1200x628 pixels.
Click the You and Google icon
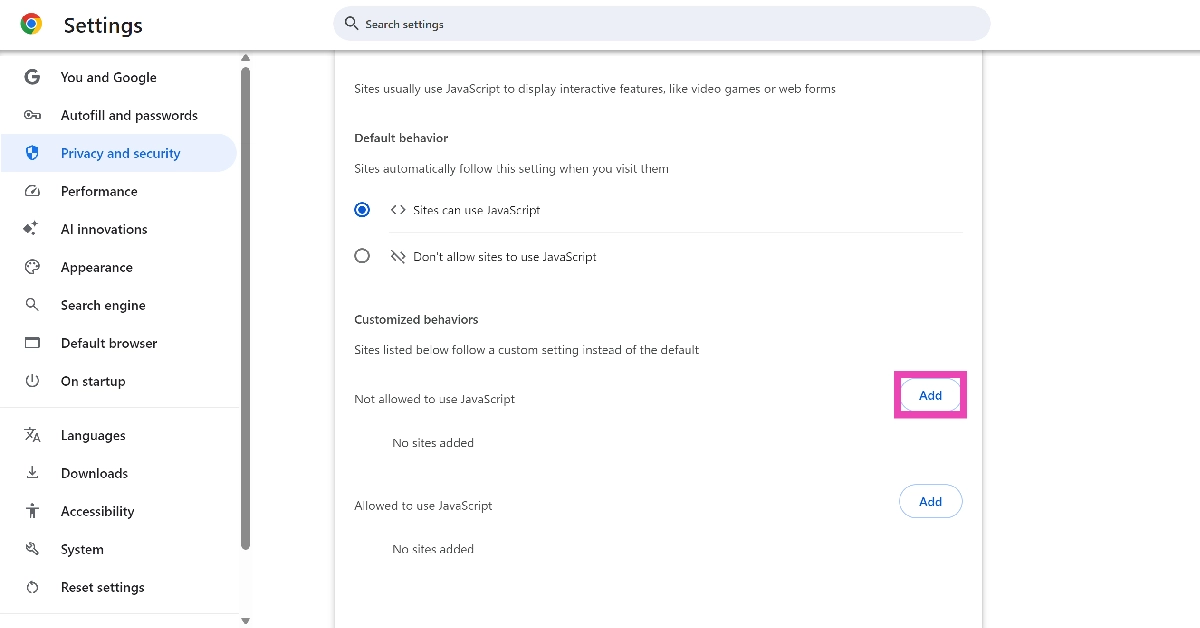32,77
